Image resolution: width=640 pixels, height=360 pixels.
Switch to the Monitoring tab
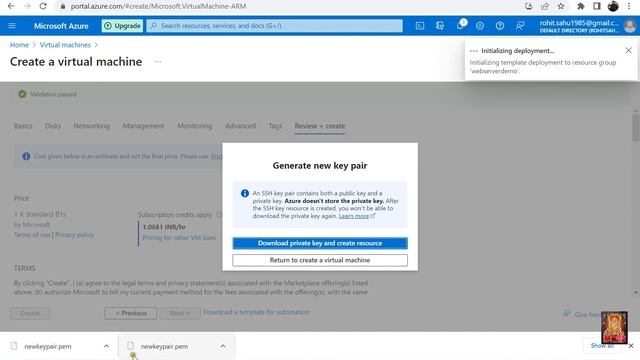pos(195,126)
